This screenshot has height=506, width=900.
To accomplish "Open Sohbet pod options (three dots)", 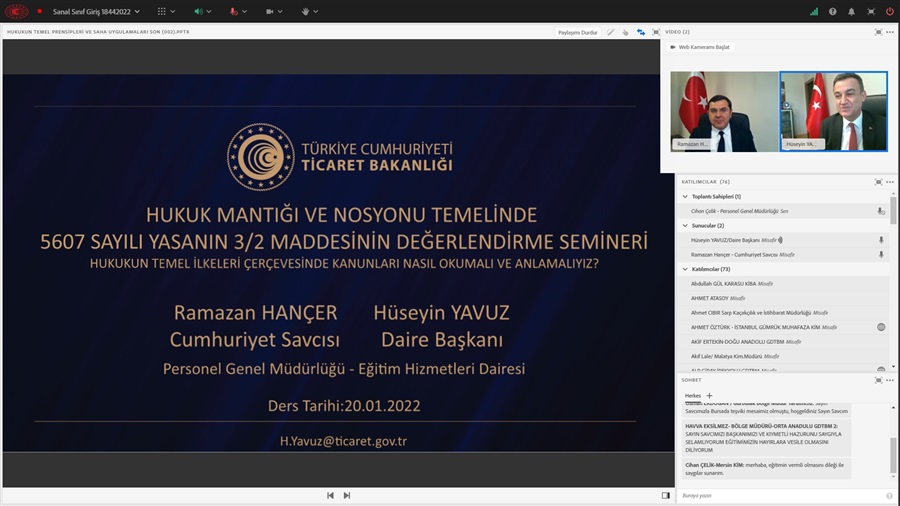I will coord(890,380).
